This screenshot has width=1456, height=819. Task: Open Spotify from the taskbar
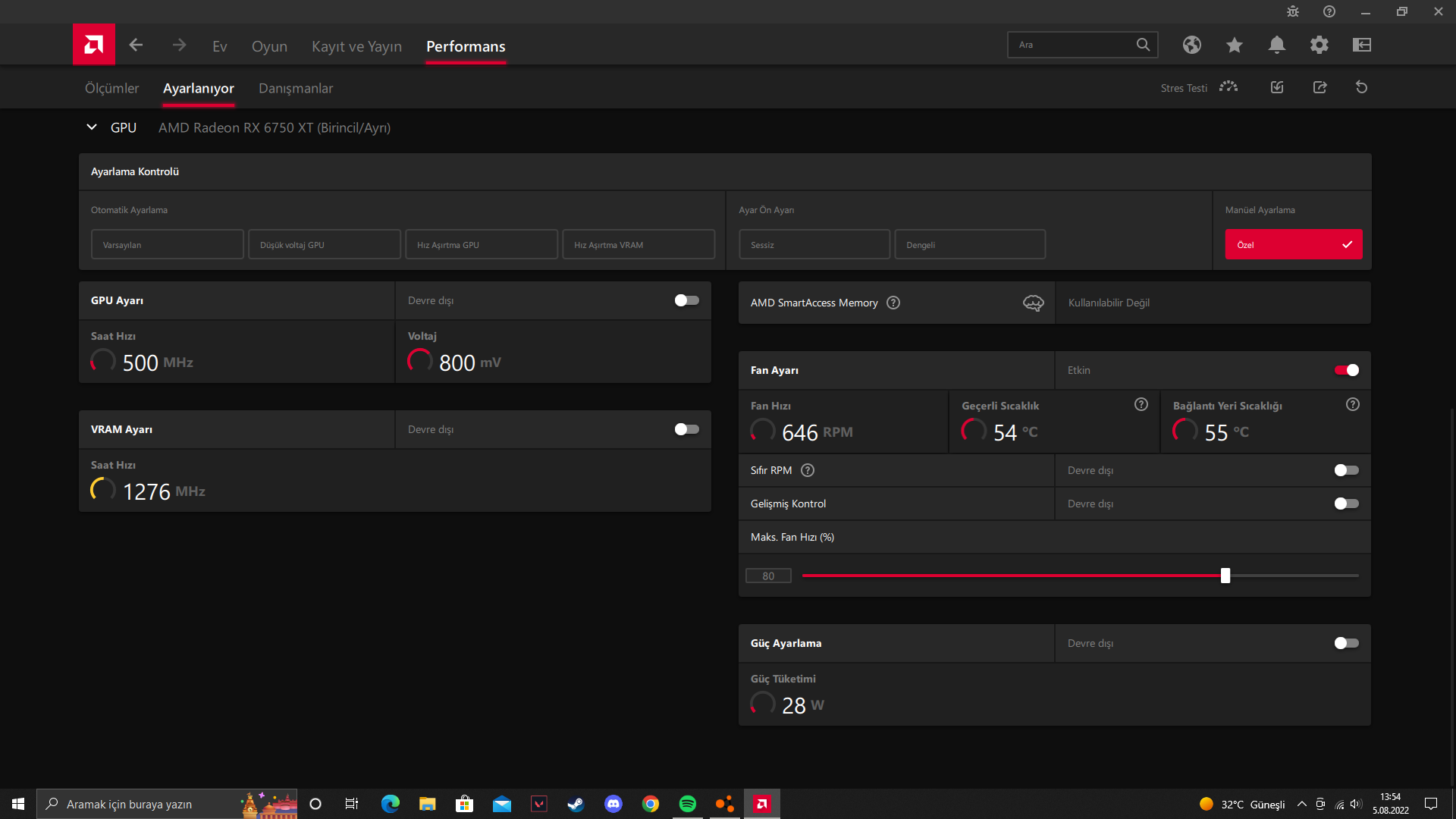(688, 804)
